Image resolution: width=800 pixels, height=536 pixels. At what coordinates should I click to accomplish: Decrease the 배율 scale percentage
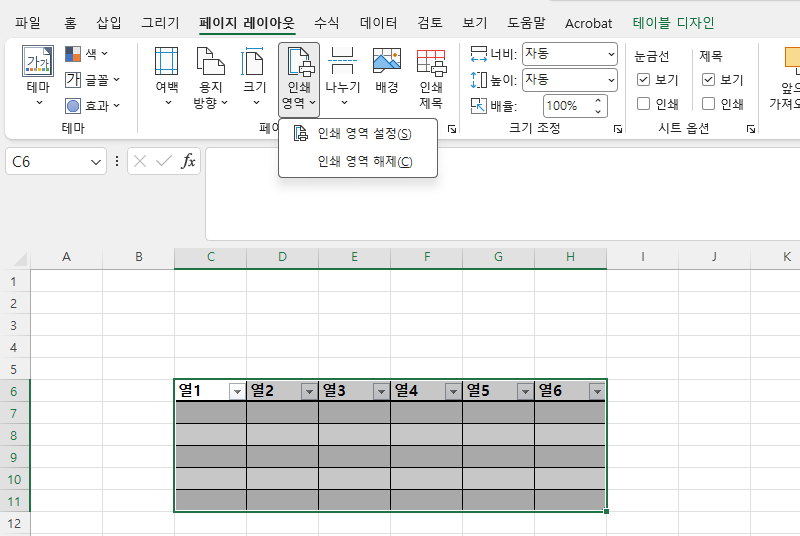pos(598,111)
